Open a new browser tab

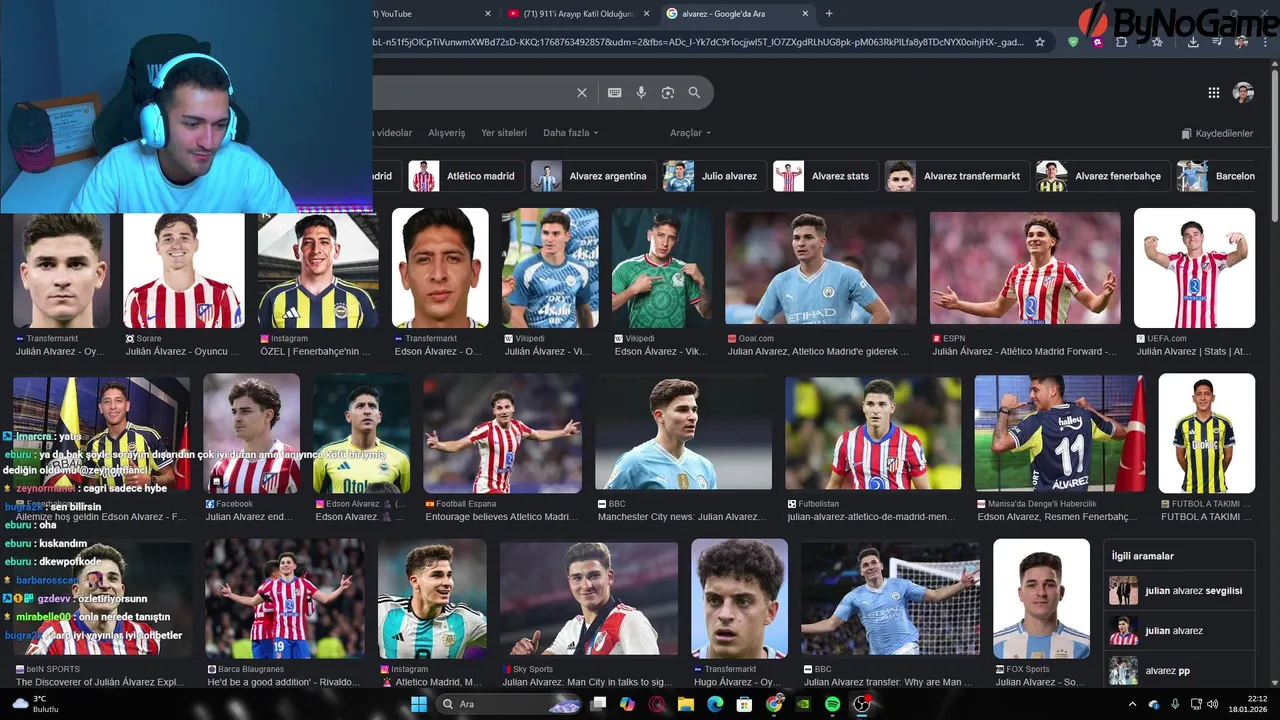tap(829, 14)
